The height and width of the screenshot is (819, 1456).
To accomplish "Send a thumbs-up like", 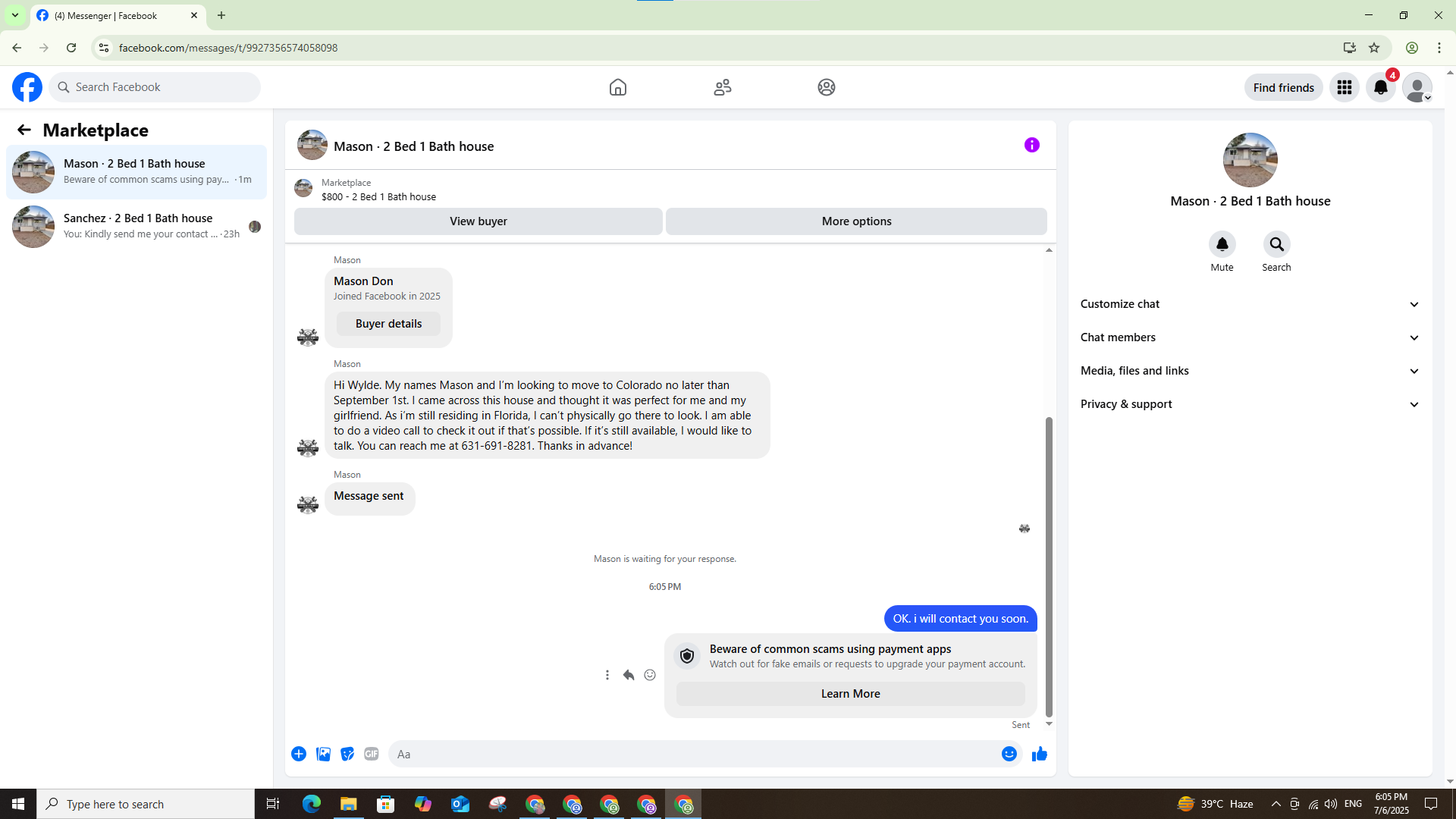I will click(x=1040, y=754).
